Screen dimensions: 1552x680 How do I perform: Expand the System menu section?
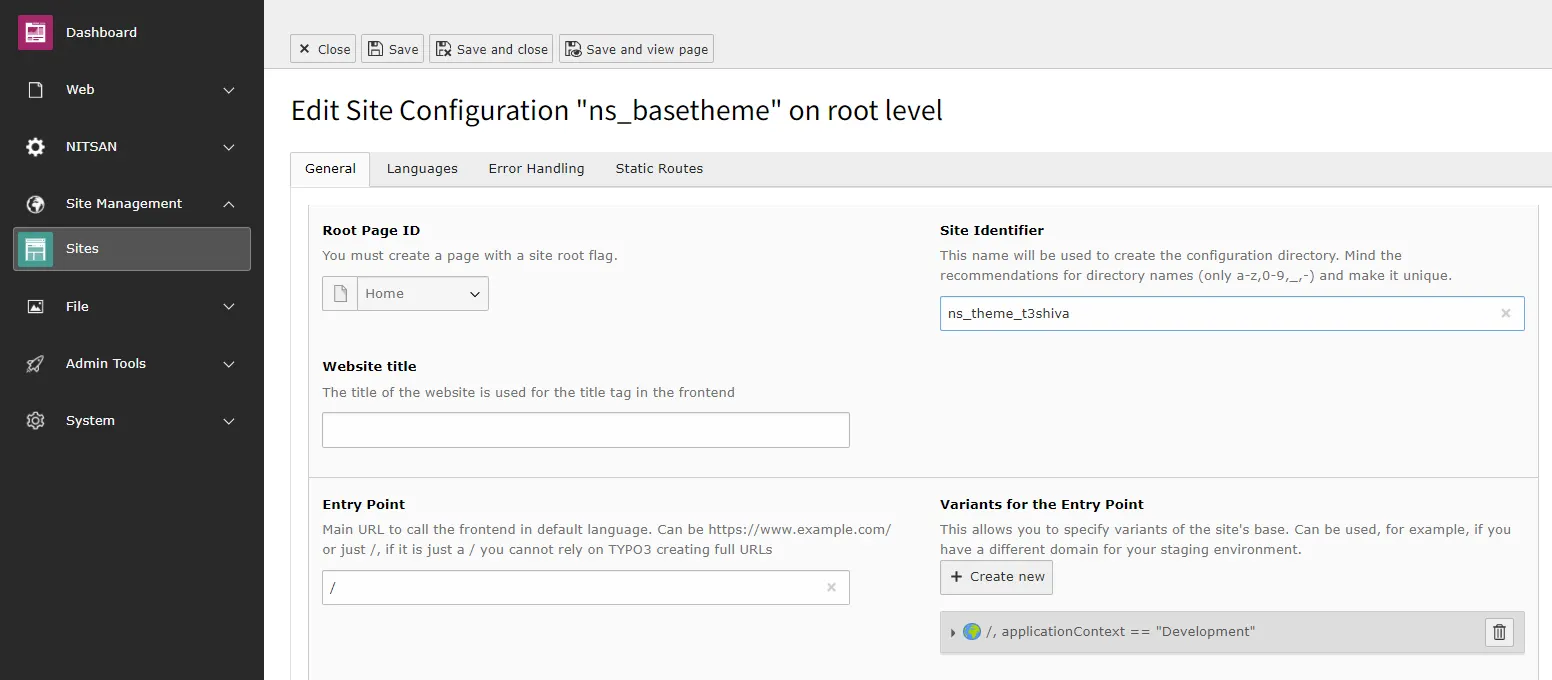click(x=229, y=421)
